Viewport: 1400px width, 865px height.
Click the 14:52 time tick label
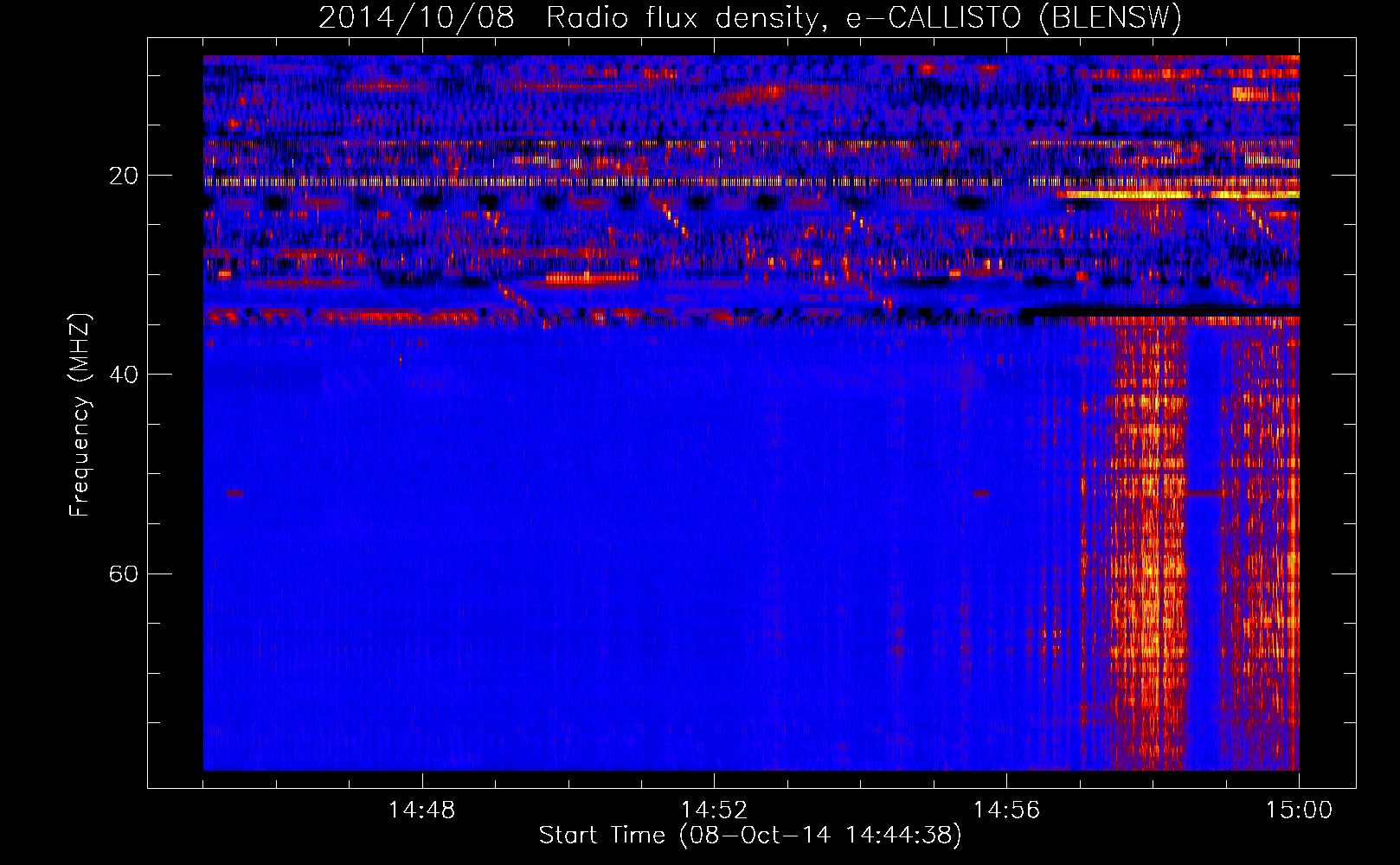tap(714, 811)
